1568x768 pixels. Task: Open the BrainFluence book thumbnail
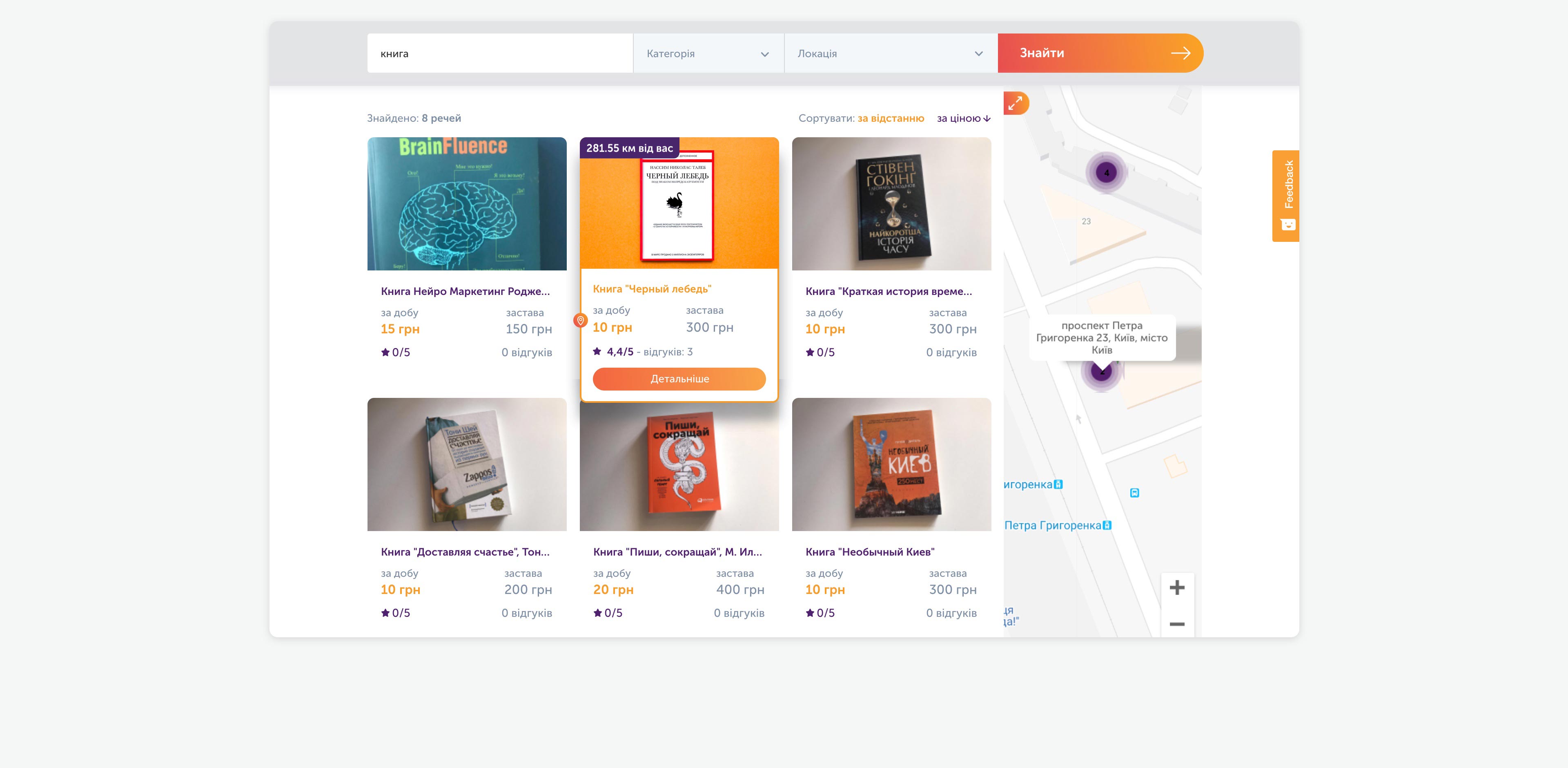click(467, 204)
